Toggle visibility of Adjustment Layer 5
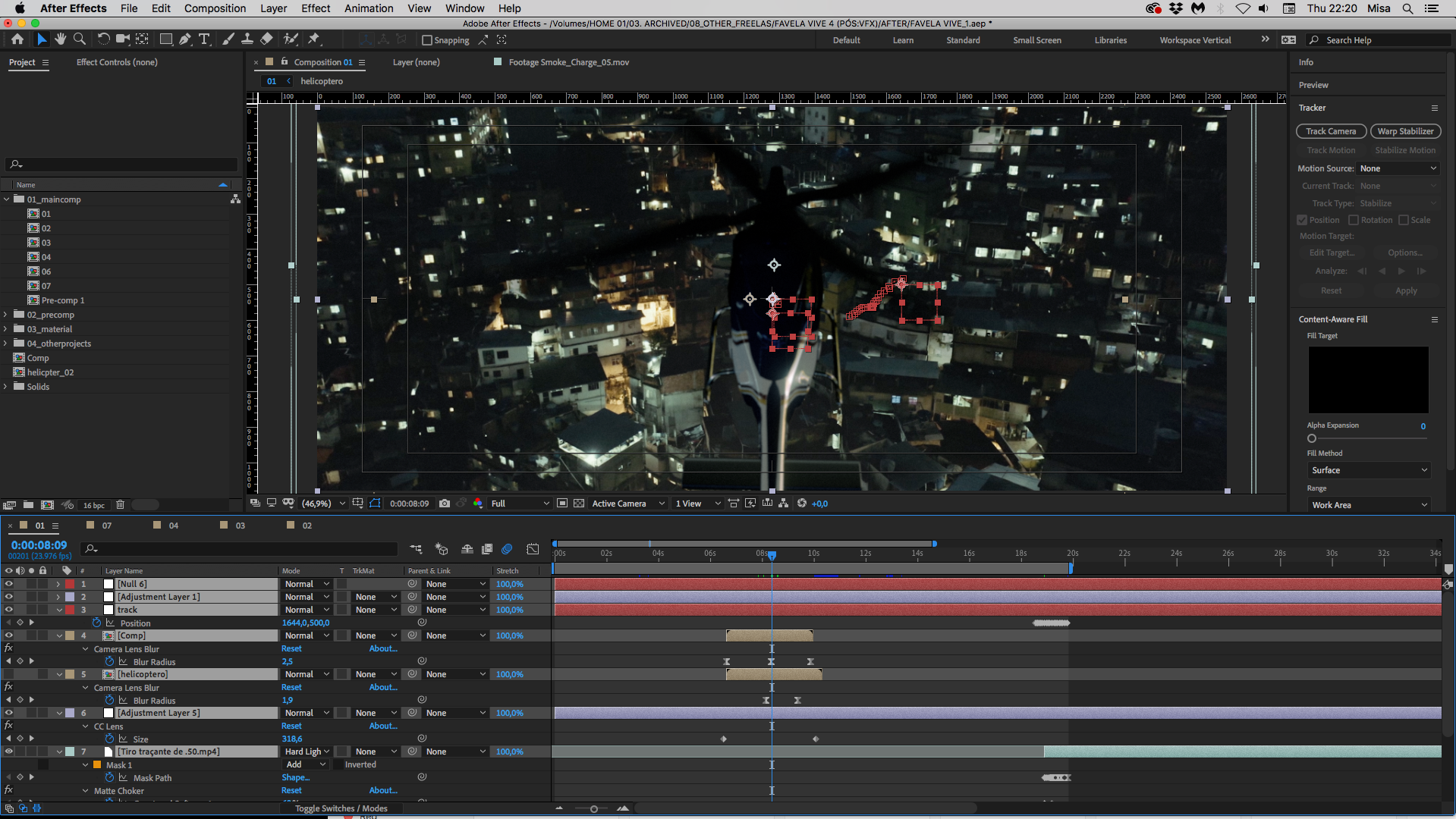 (x=9, y=713)
